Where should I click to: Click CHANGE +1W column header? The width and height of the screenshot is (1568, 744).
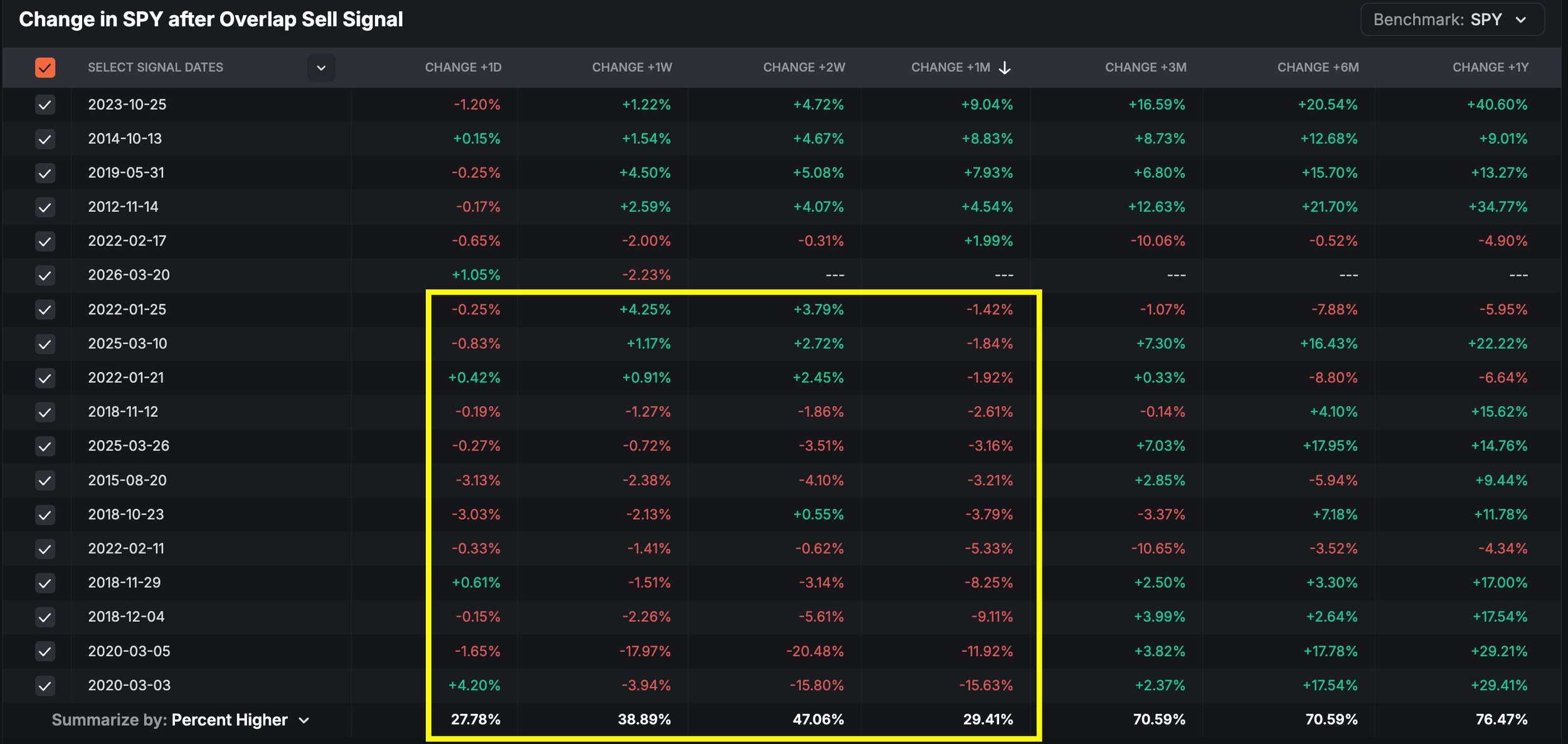(632, 68)
